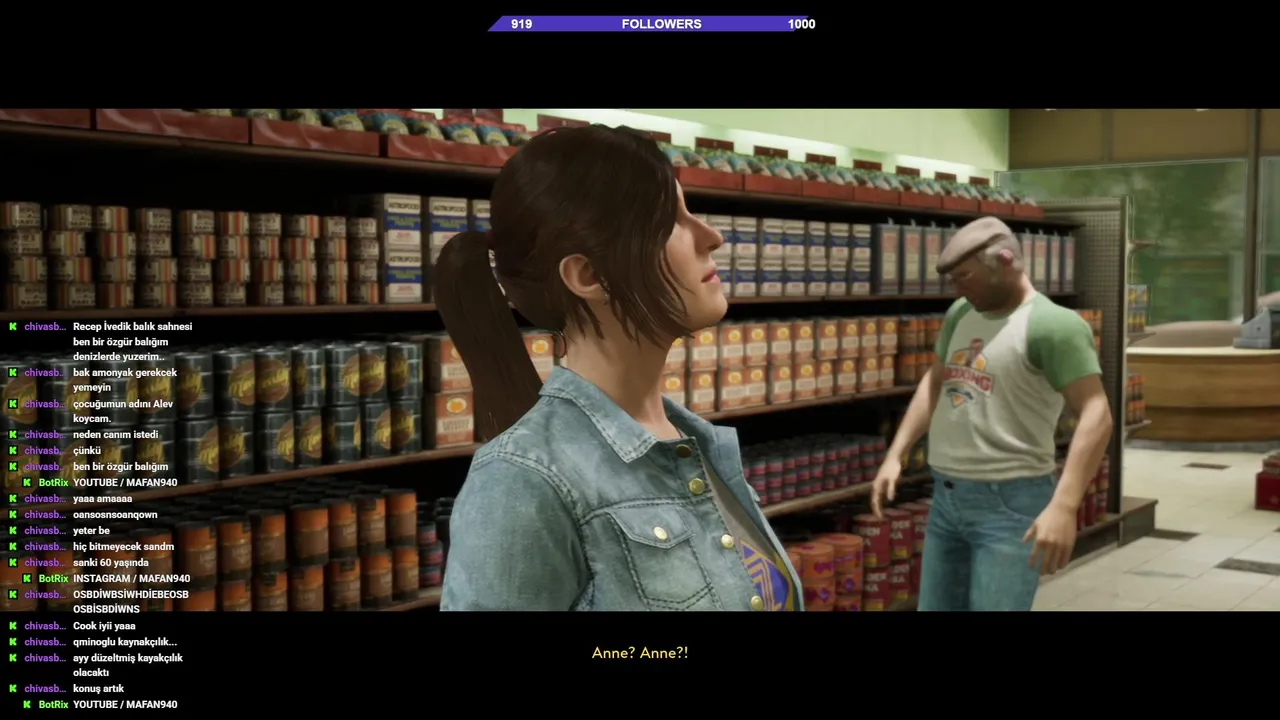Click chat message "oansosnsoanqown"
The width and height of the screenshot is (1280, 720).
(115, 515)
